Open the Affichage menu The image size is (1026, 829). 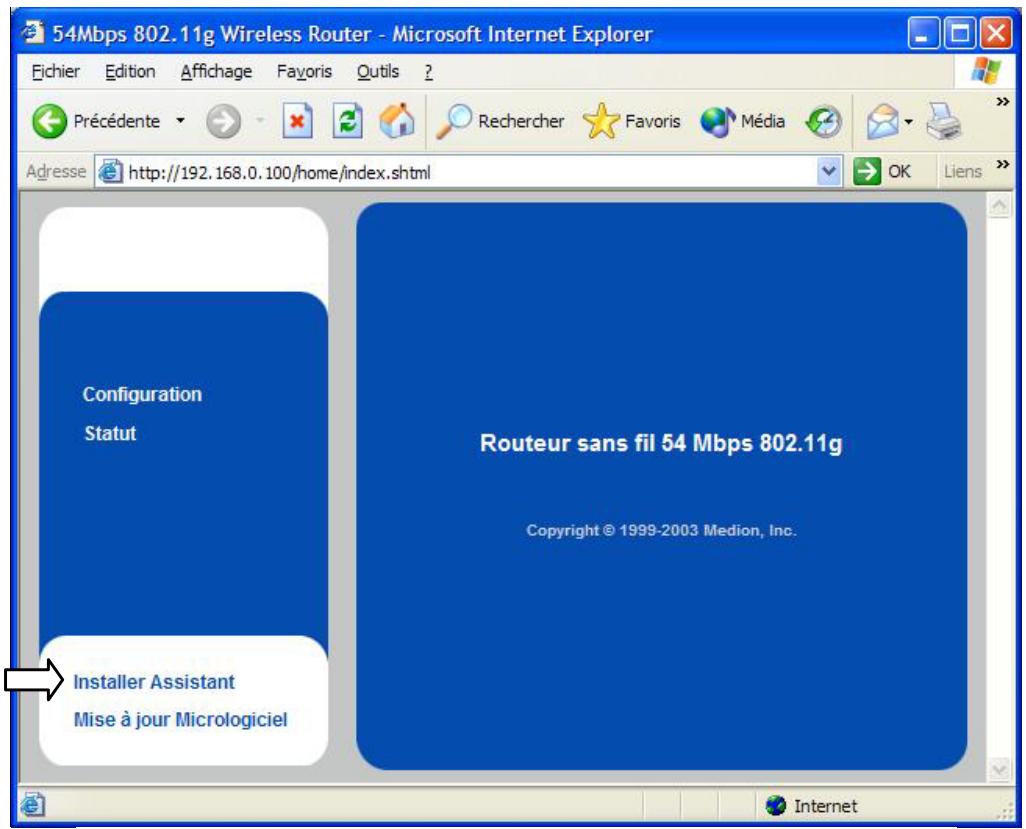(x=216, y=71)
